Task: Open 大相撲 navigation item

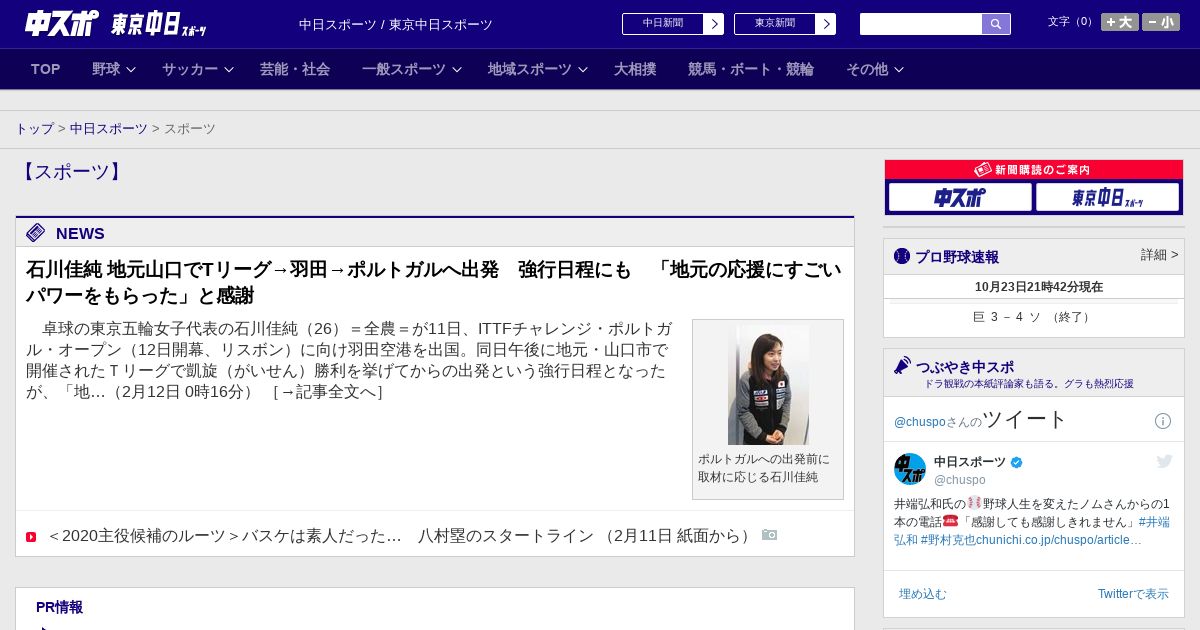Action: pyautogui.click(x=635, y=69)
